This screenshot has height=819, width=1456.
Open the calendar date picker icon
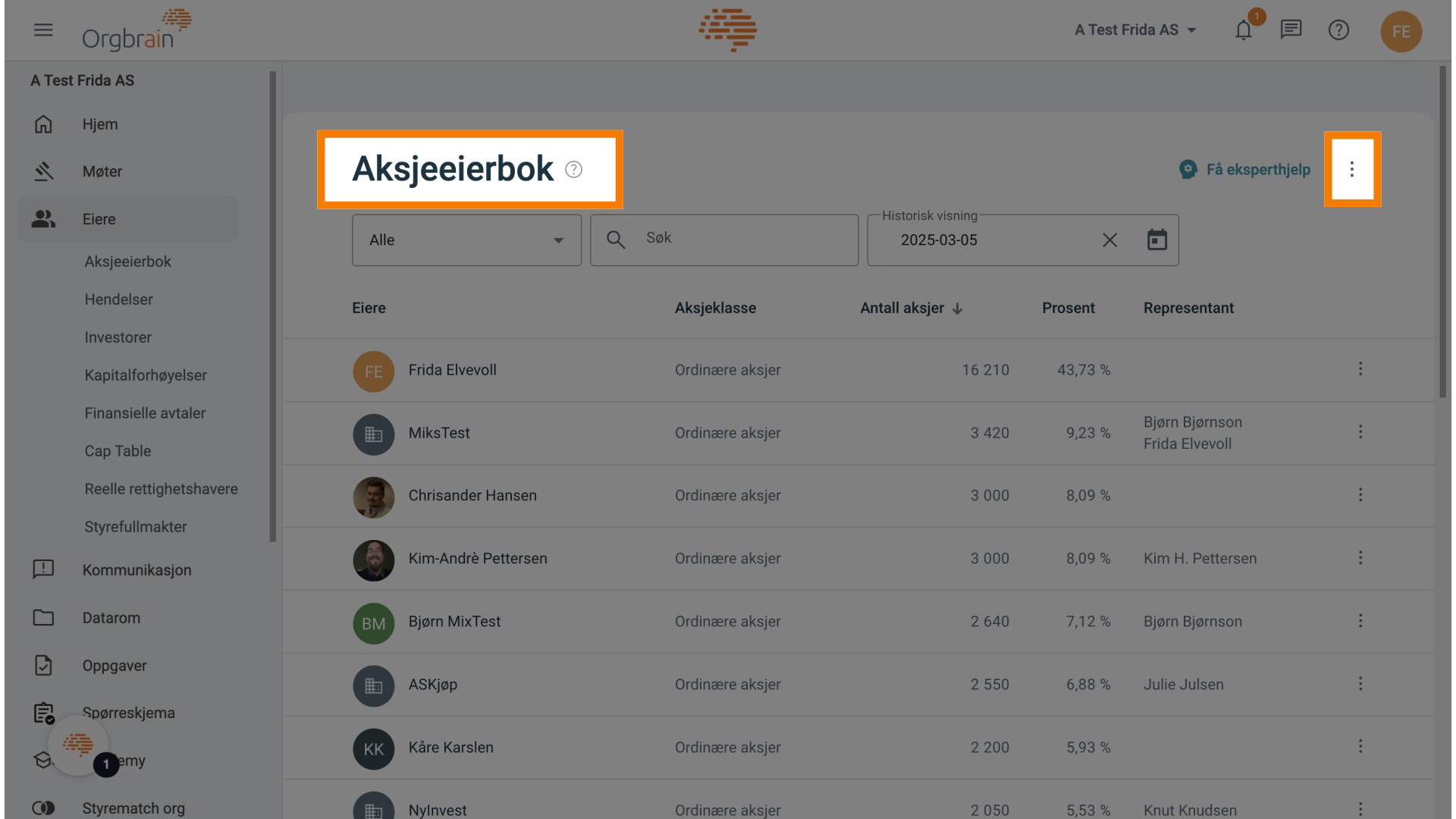tap(1156, 240)
